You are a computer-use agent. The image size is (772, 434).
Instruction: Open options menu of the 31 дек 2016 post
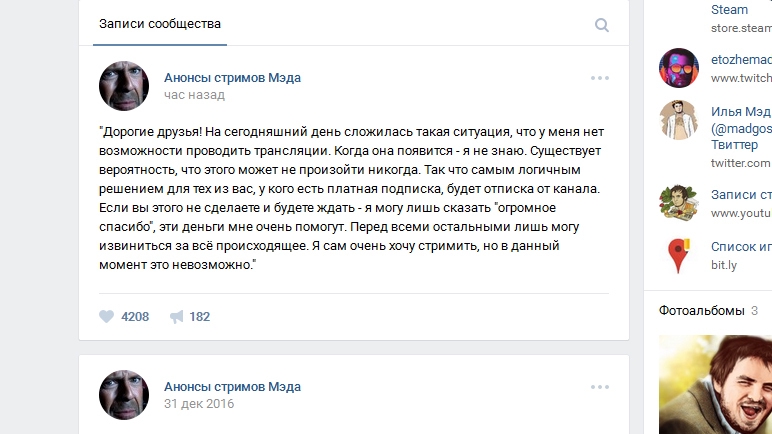coord(600,387)
